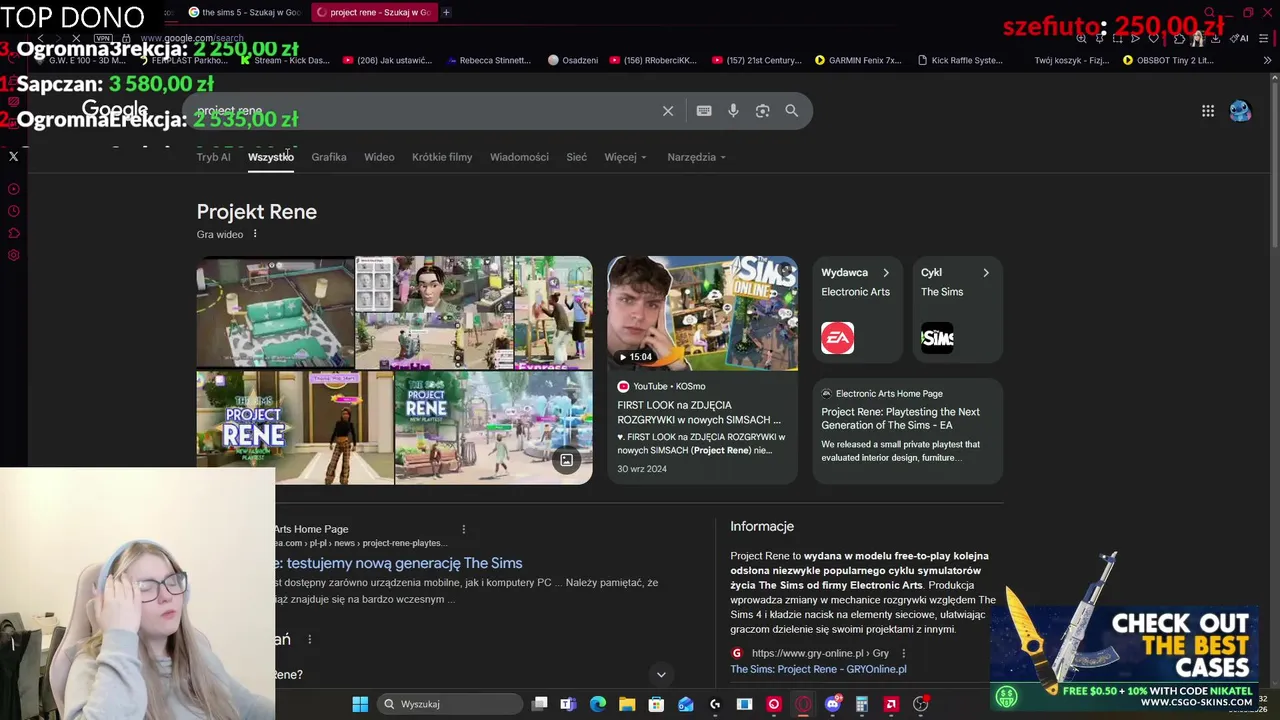
Task: Open the image gallery icon on thumbnails
Action: (x=566, y=460)
